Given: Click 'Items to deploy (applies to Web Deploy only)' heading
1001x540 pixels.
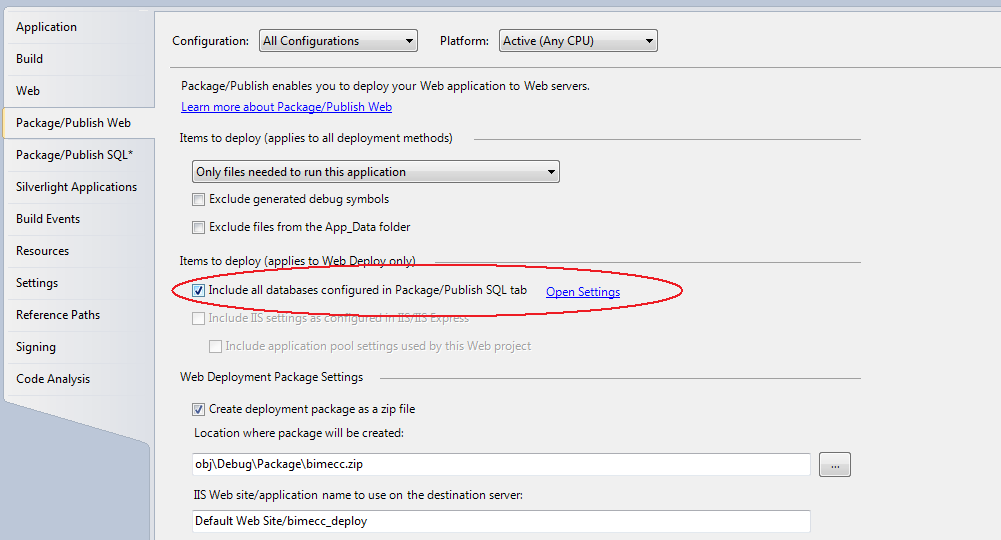Looking at the screenshot, I should tap(297, 260).
